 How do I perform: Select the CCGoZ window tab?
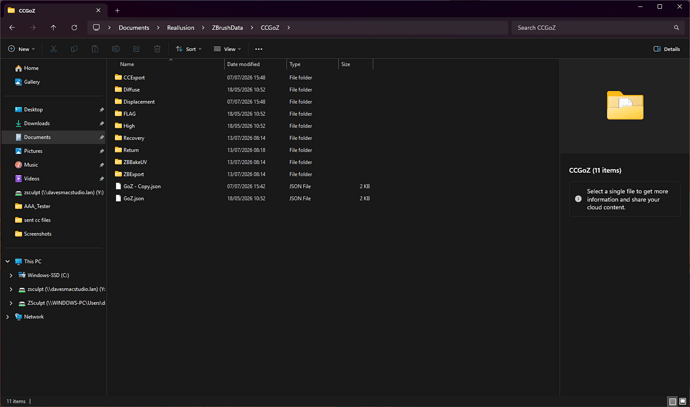pos(55,10)
